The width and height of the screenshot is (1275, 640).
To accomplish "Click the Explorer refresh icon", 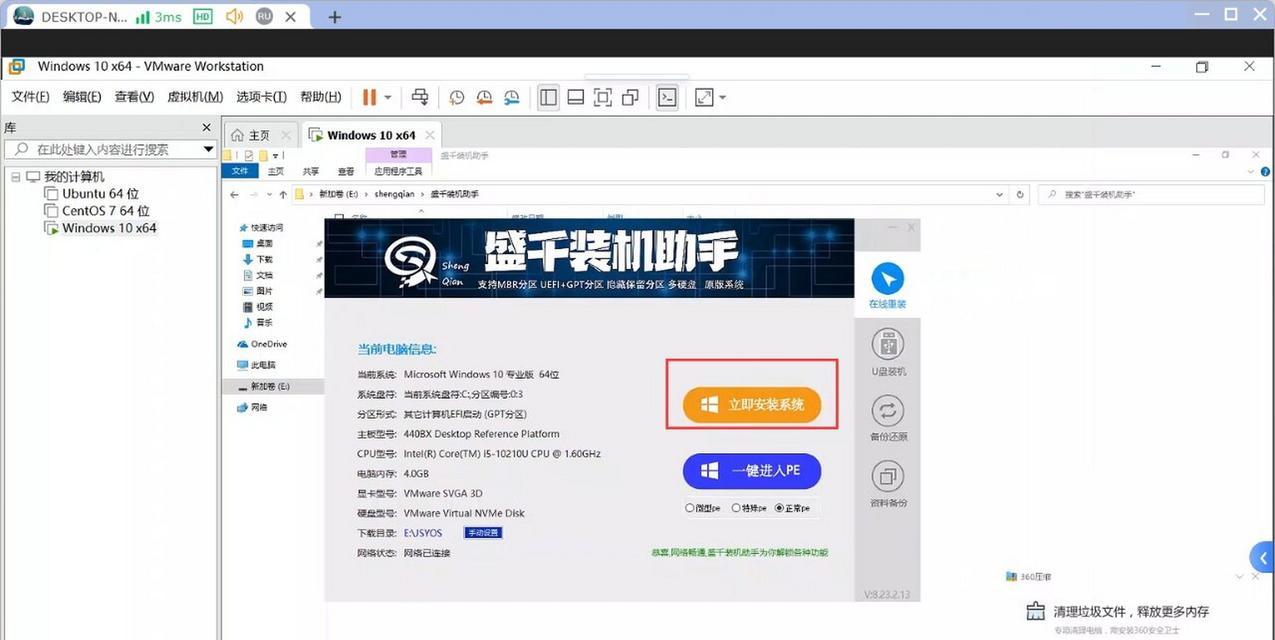I will pyautogui.click(x=1020, y=194).
